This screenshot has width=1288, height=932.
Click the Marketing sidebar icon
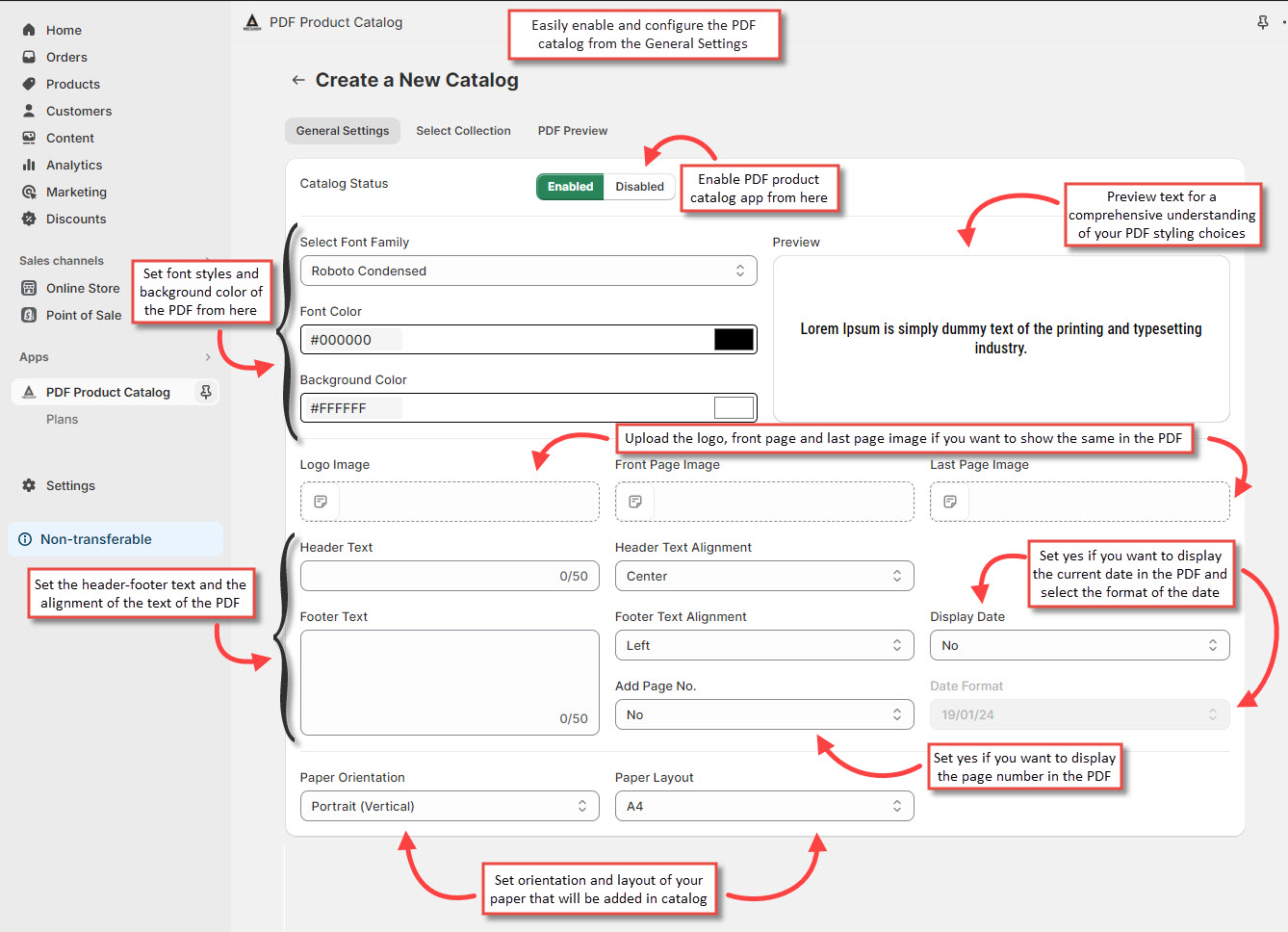click(28, 192)
